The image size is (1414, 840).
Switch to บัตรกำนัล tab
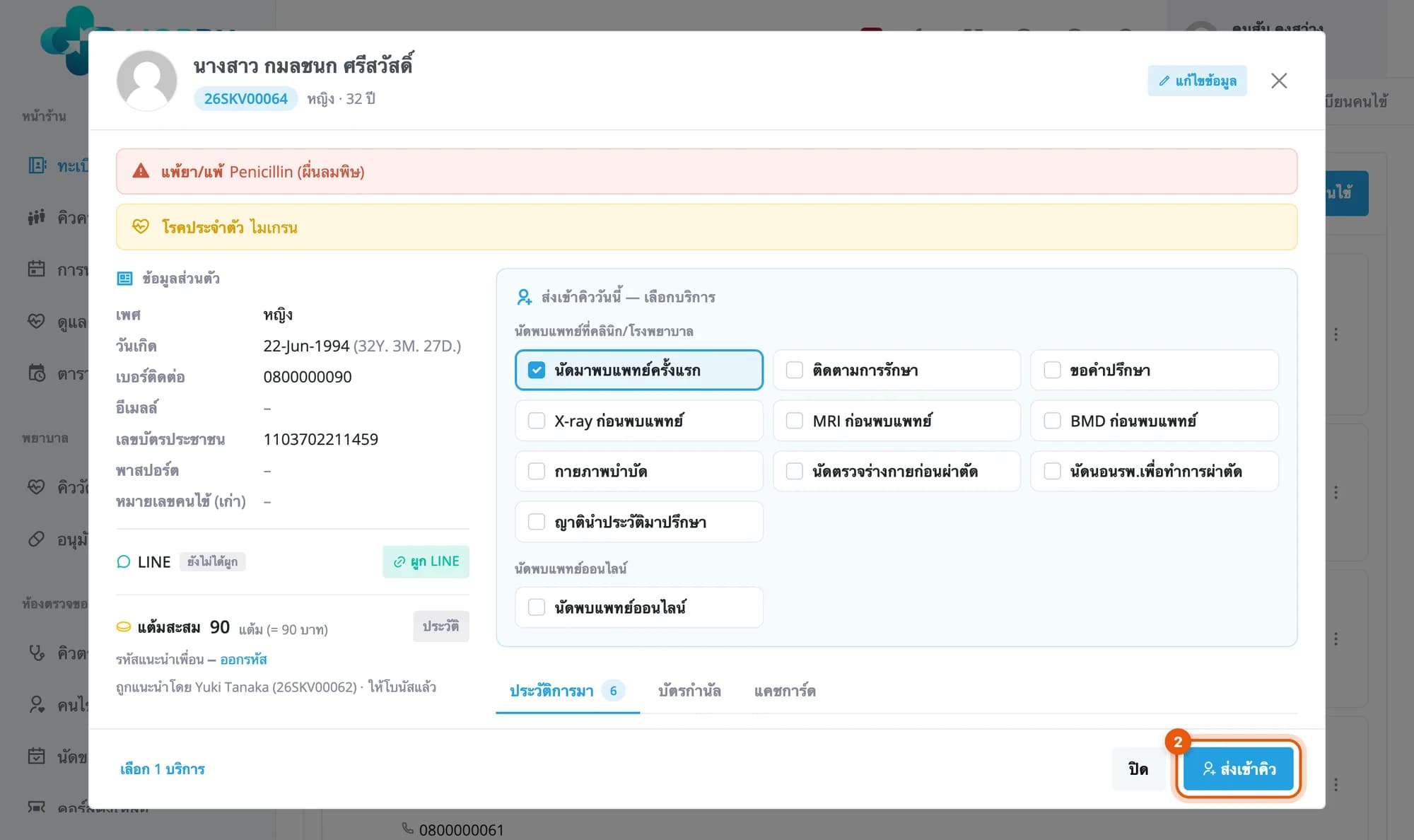689,691
